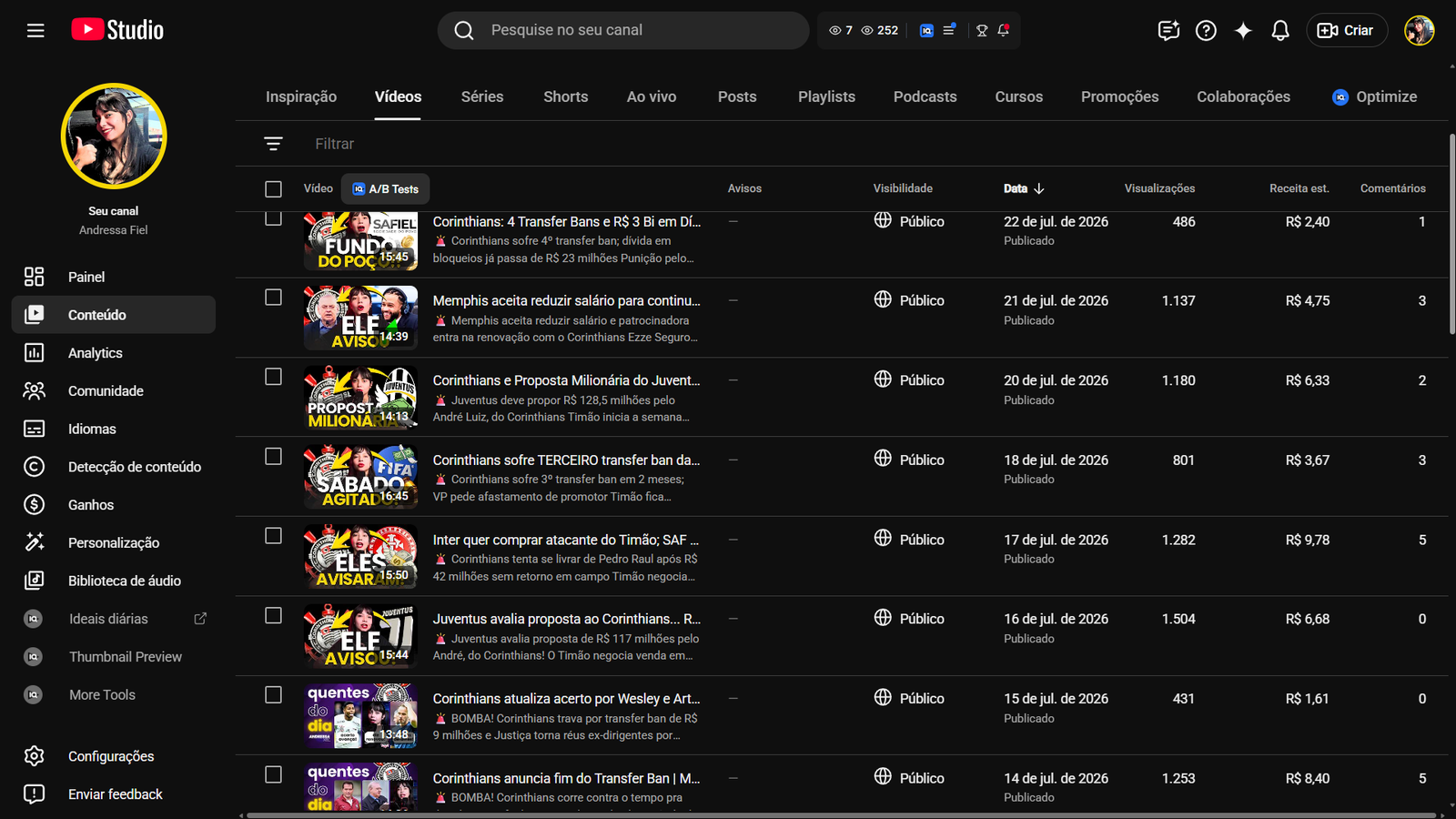
Task: Open the Painel dashboard in the sidebar
Action: point(114,277)
